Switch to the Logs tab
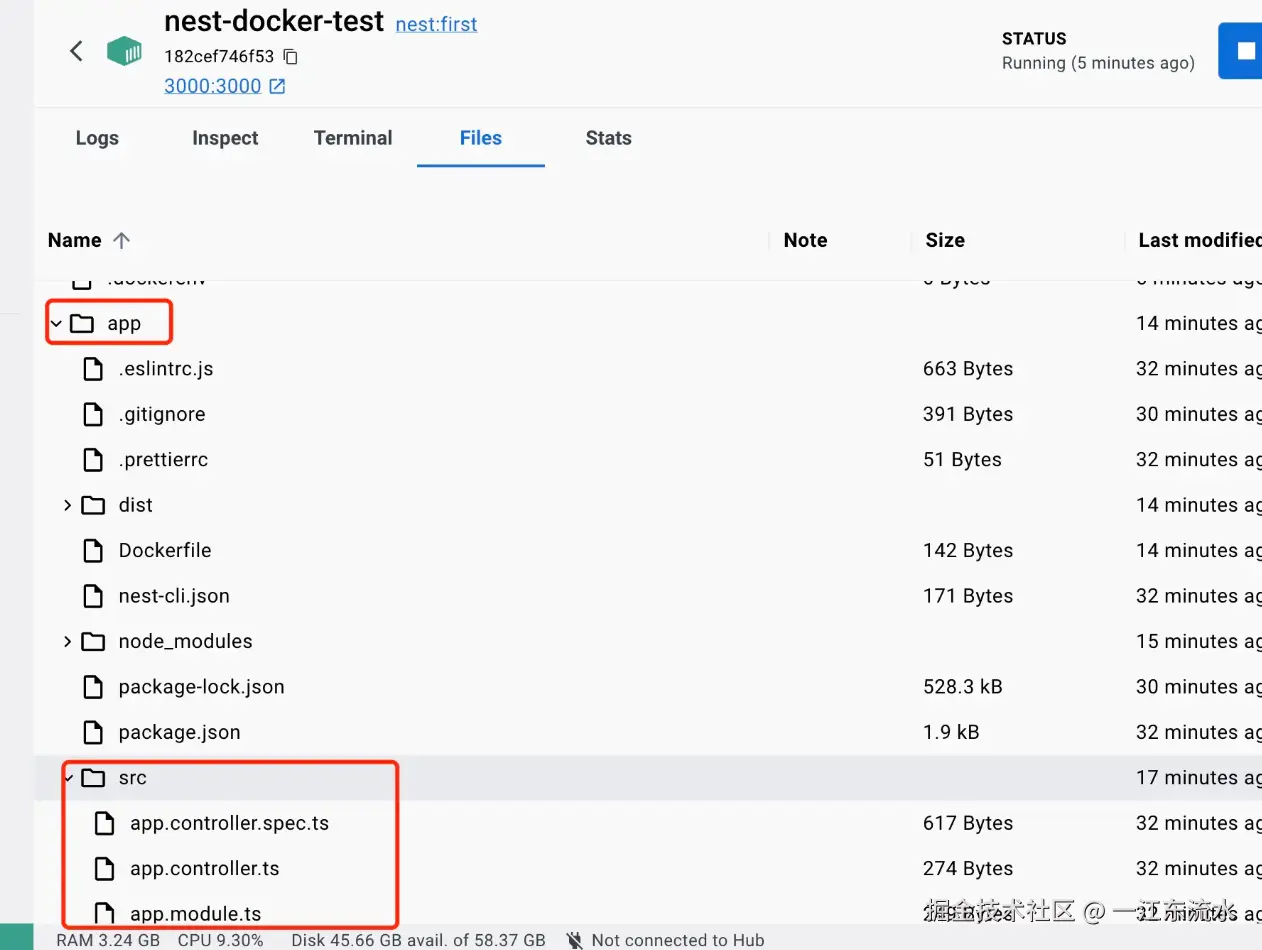The height and width of the screenshot is (950, 1262). tap(97, 139)
